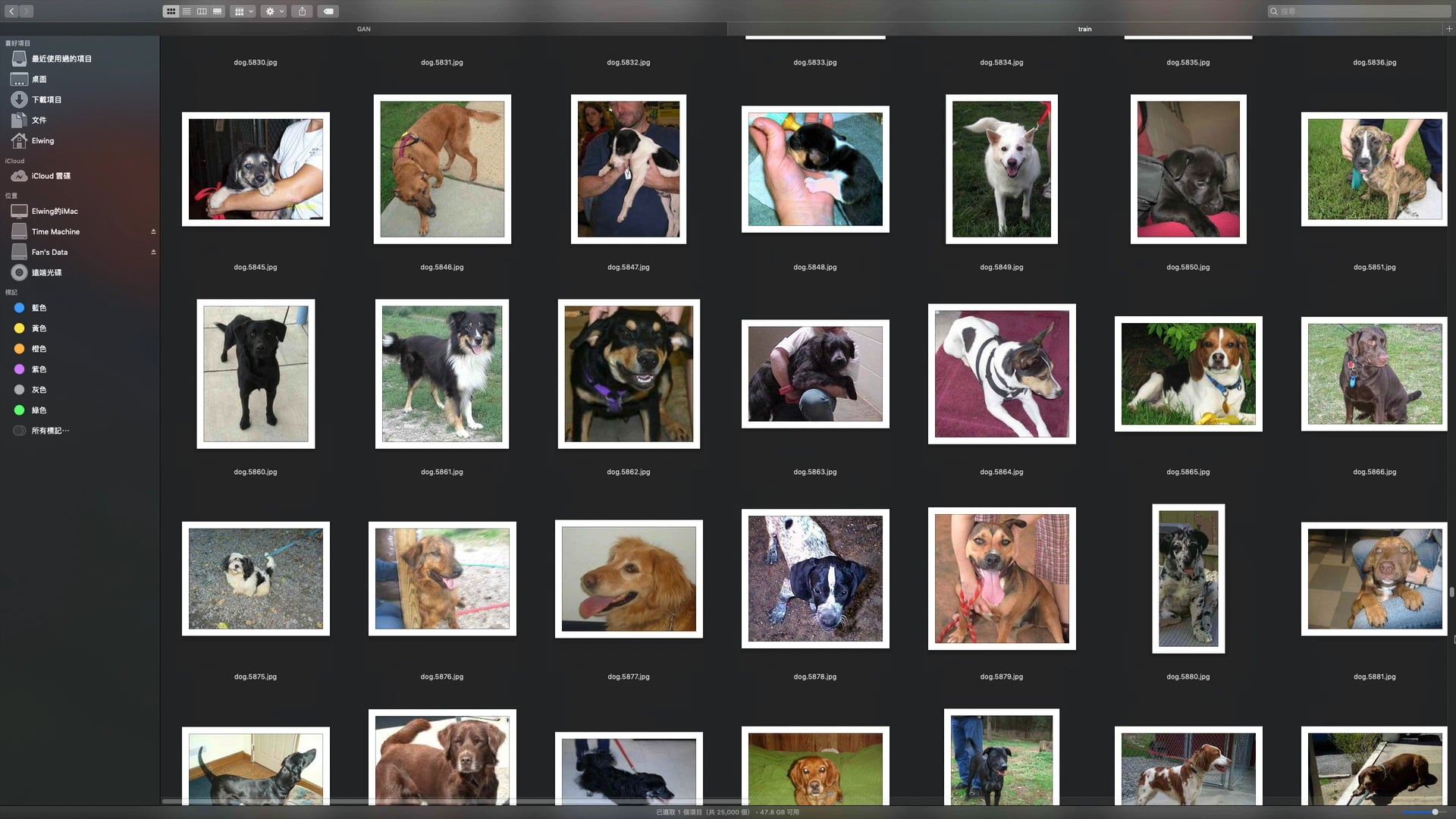Eject the Time Machine volume
Screen dimensions: 1456x819
(x=153, y=232)
